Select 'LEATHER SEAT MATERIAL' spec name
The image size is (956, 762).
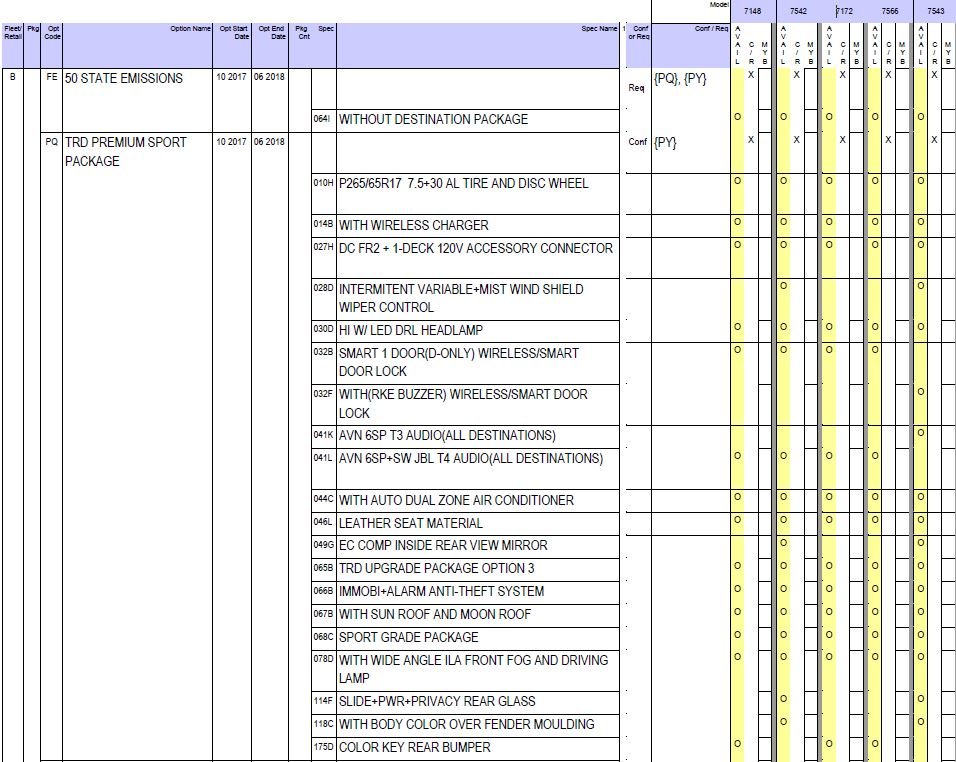(410, 523)
